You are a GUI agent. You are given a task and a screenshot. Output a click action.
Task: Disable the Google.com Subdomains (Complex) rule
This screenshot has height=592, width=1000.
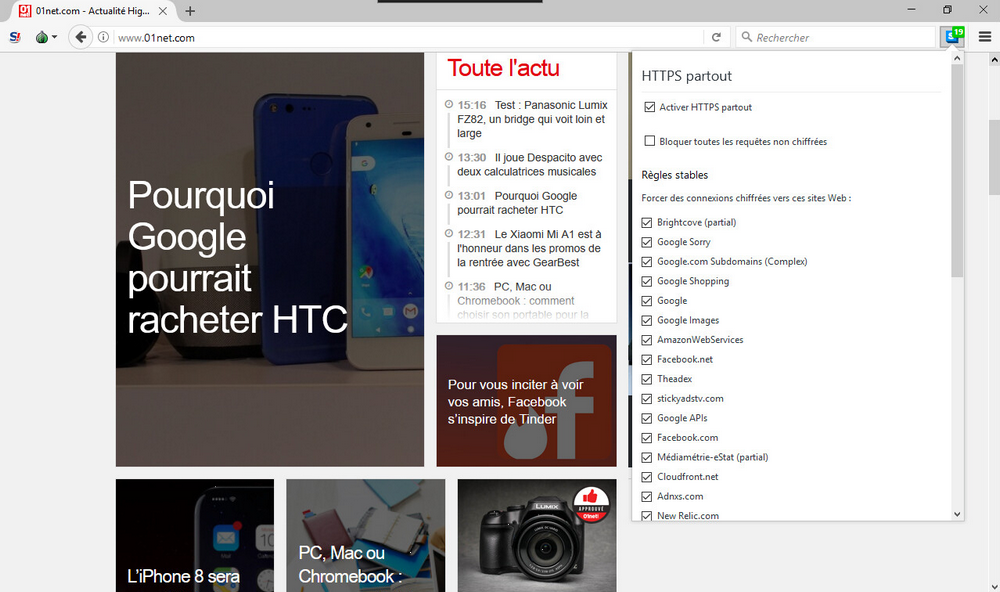point(647,262)
